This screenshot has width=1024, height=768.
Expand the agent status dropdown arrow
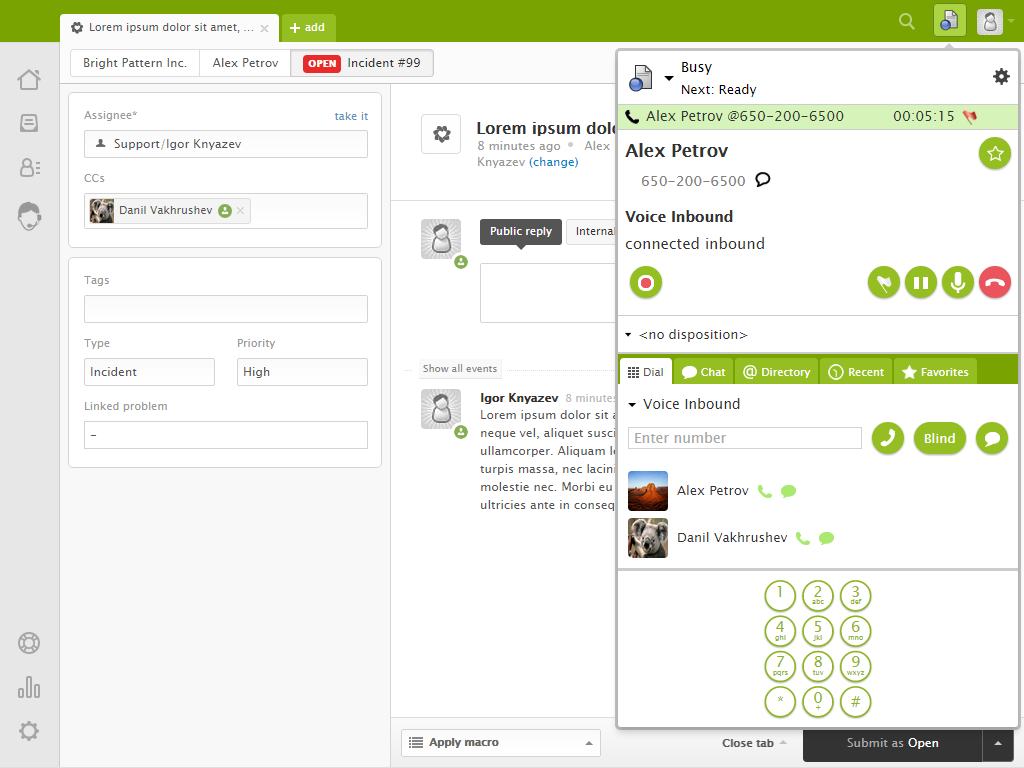click(669, 79)
